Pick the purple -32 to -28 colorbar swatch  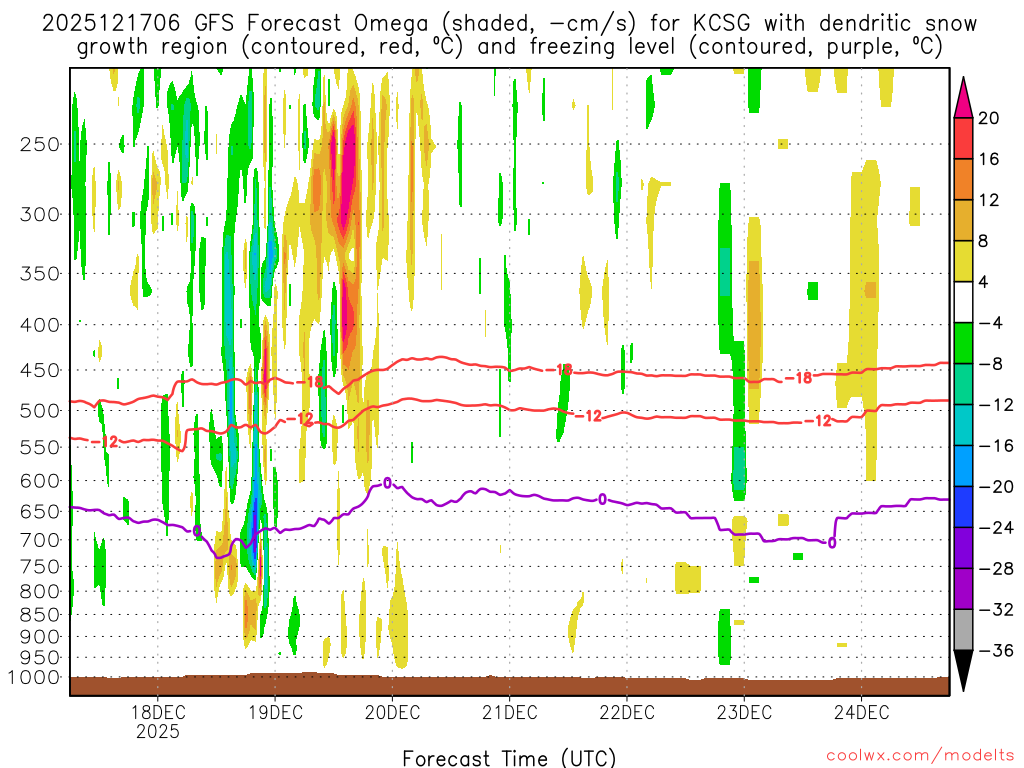pos(963,589)
